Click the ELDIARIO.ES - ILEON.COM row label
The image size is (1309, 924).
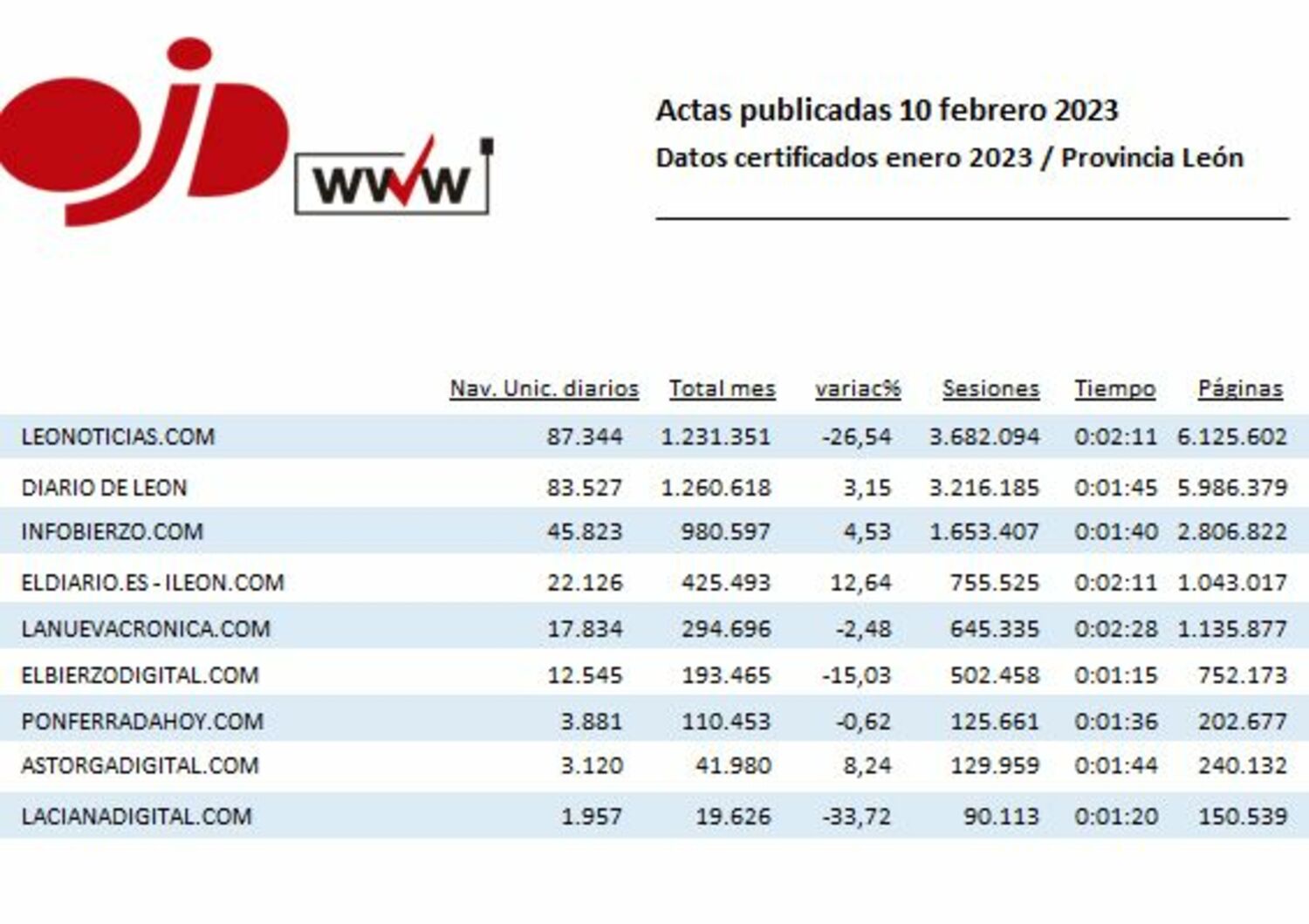153,582
